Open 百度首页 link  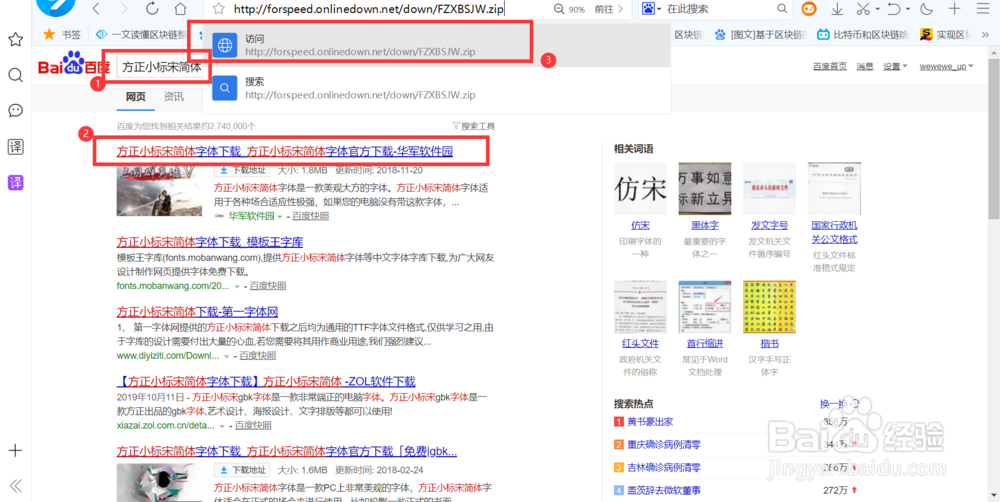tap(830, 66)
